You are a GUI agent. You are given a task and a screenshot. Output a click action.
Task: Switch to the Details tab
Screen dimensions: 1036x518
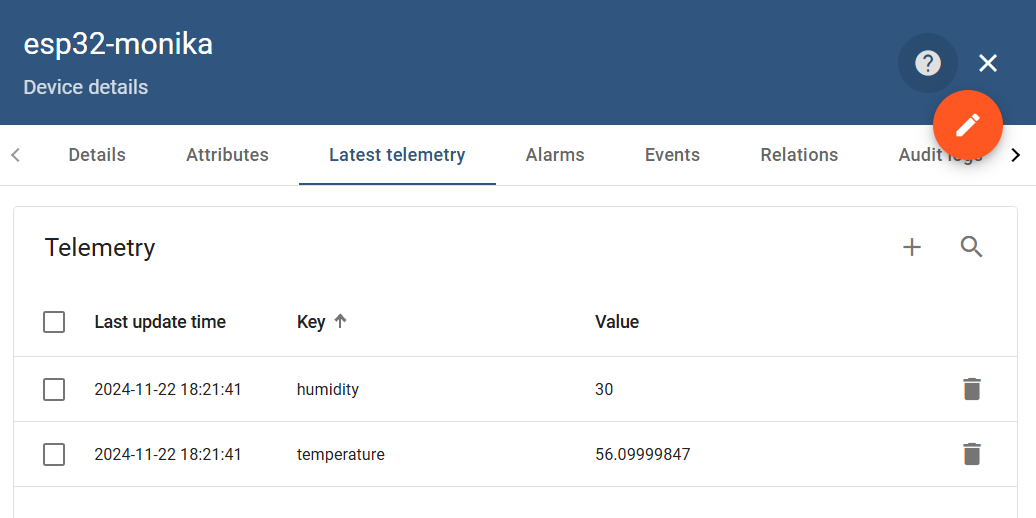97,155
